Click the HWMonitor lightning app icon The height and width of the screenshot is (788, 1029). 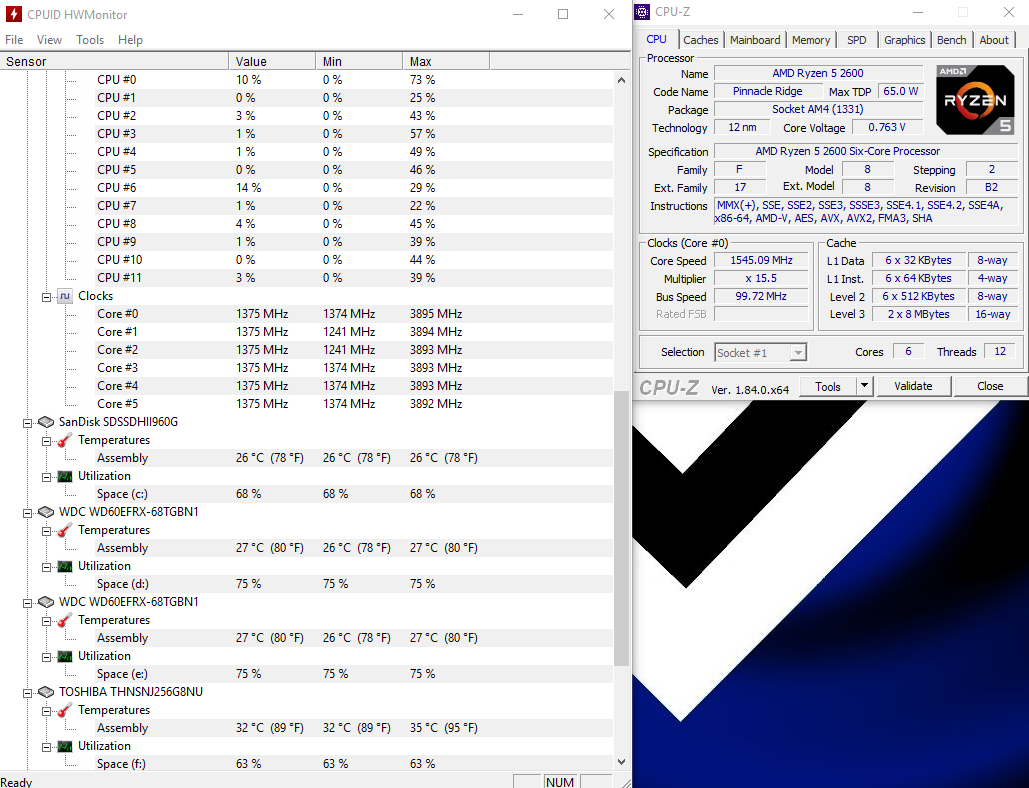[13, 14]
